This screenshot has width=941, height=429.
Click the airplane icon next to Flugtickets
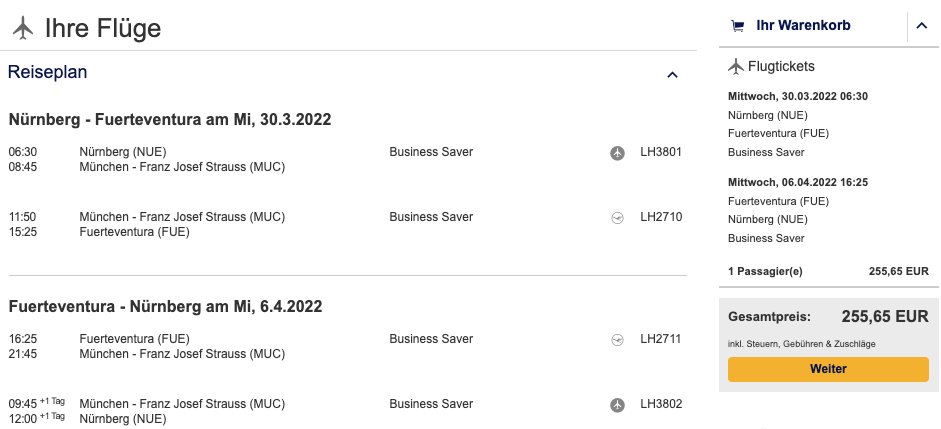737,67
